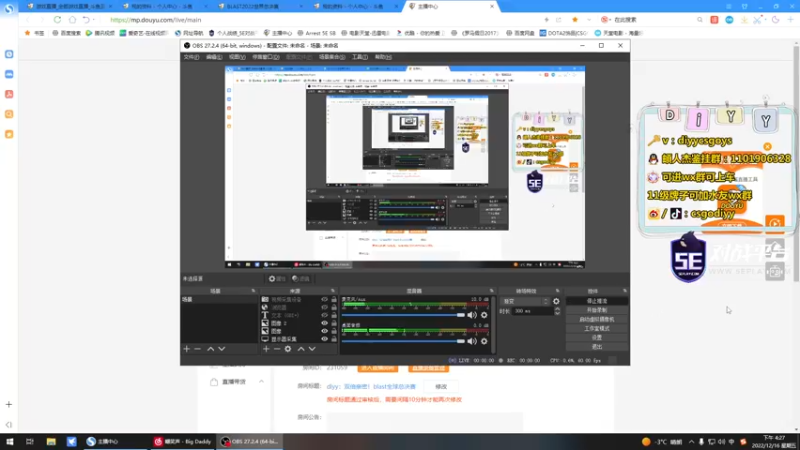Pop out the 混音器 dock panel
The height and width of the screenshot is (450, 800).
[x=492, y=291]
